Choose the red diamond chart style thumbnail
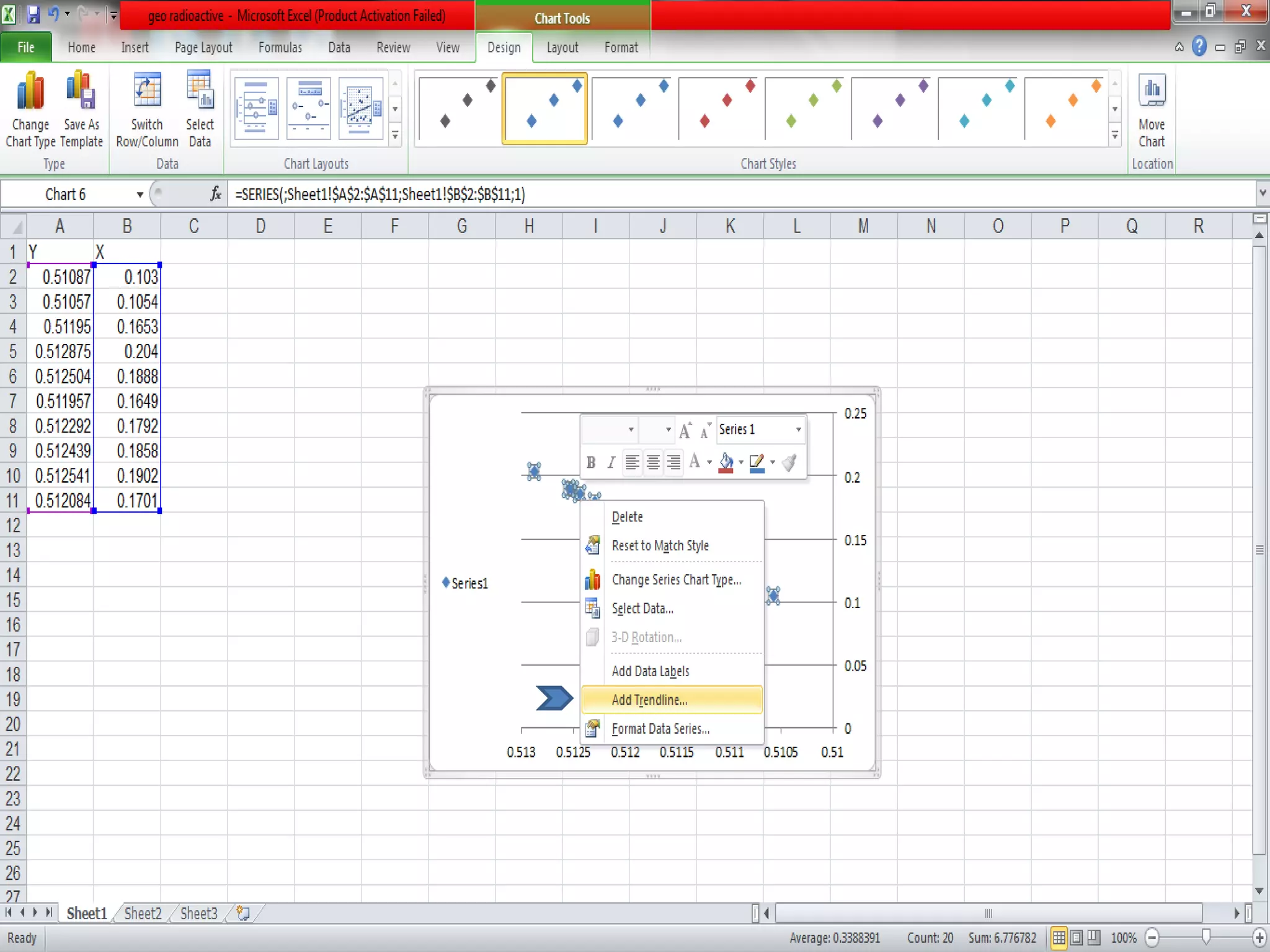This screenshot has height=952, width=1270. [x=721, y=109]
